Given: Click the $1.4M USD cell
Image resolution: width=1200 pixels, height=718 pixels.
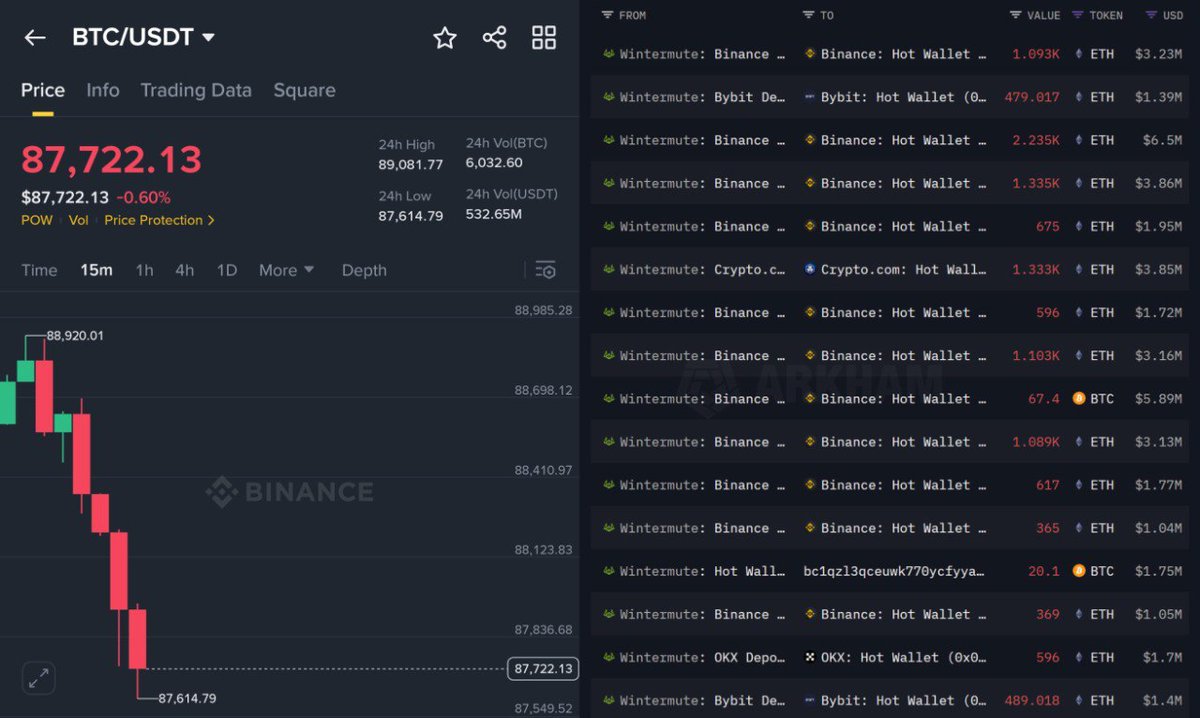Looking at the screenshot, I should (1162, 700).
